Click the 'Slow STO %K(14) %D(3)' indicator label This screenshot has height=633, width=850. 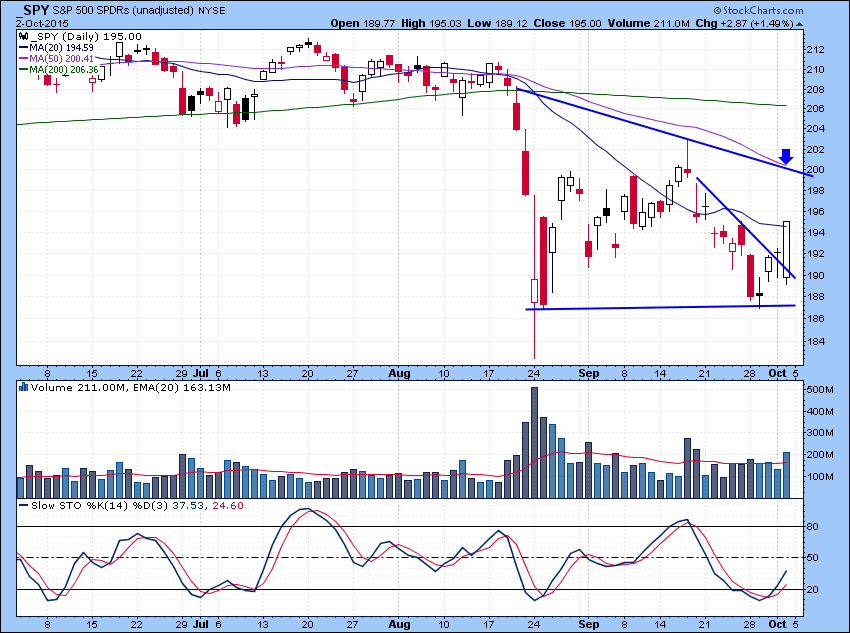click(100, 506)
